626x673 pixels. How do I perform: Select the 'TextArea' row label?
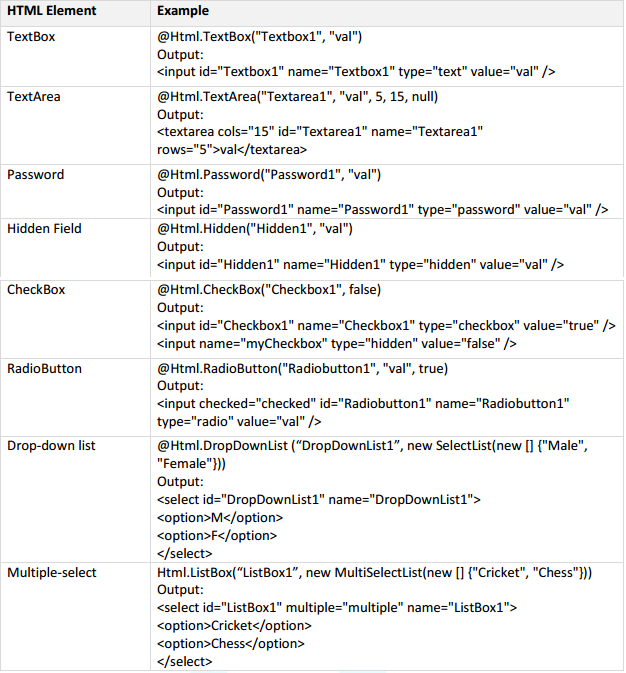(33, 97)
